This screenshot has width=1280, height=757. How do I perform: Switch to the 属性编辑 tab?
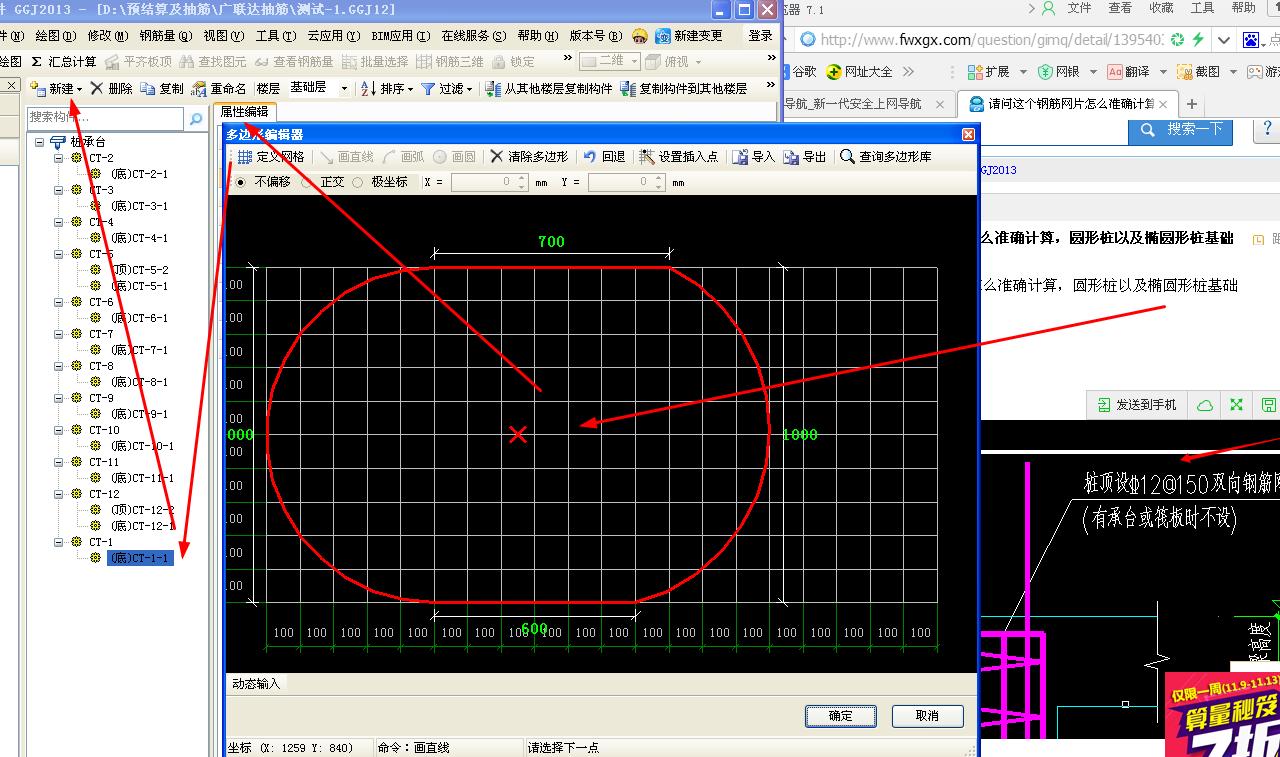(x=244, y=111)
